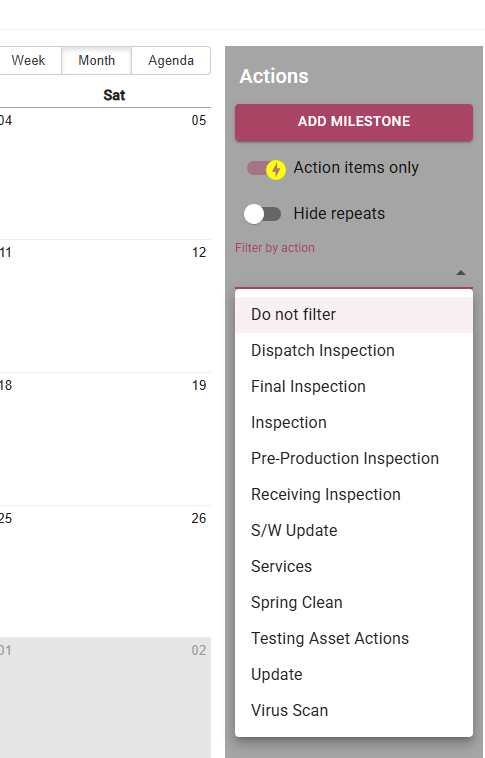Select the Do not filter option
The height and width of the screenshot is (758, 485).
point(354,315)
